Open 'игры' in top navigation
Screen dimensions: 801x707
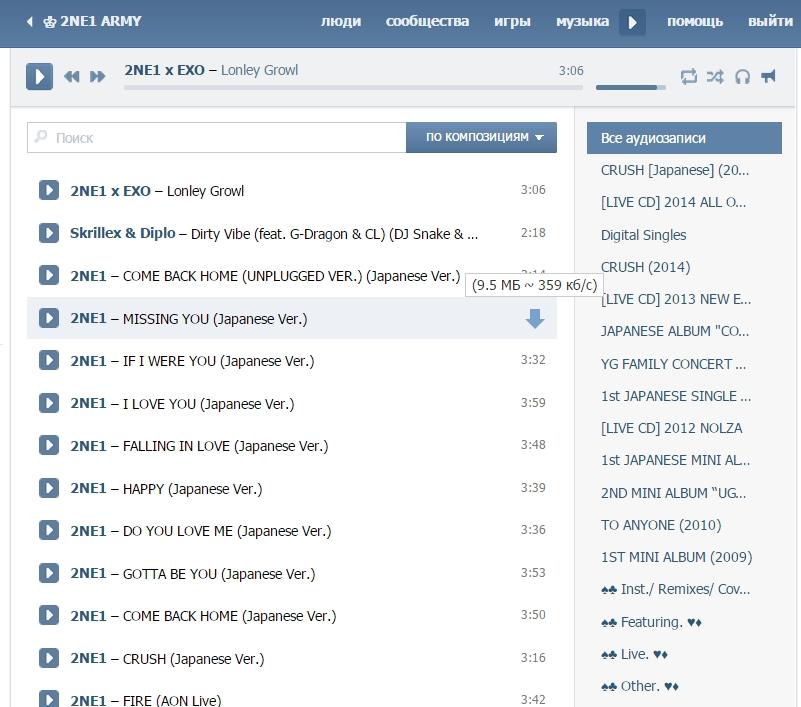click(512, 21)
